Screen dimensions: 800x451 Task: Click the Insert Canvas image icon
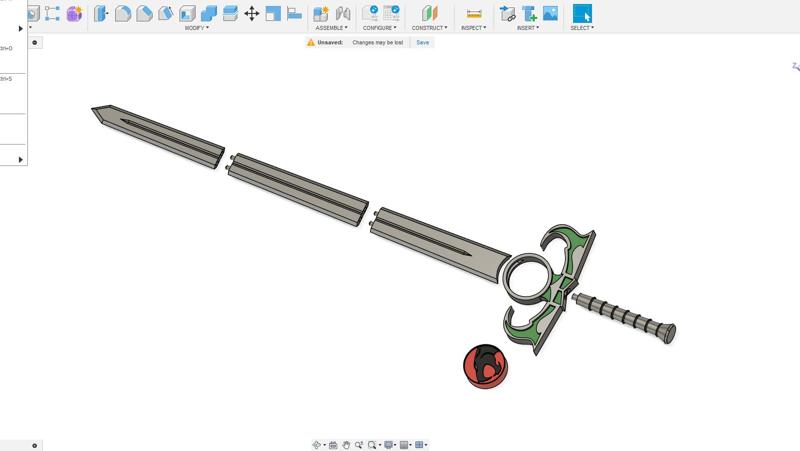(x=551, y=14)
